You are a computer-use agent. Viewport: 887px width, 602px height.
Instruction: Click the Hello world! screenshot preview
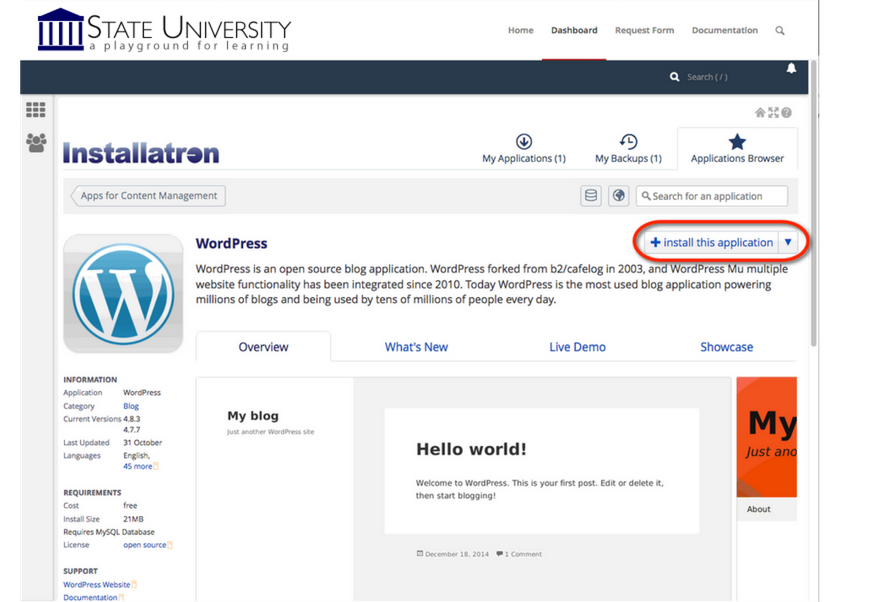pyautogui.click(x=463, y=489)
